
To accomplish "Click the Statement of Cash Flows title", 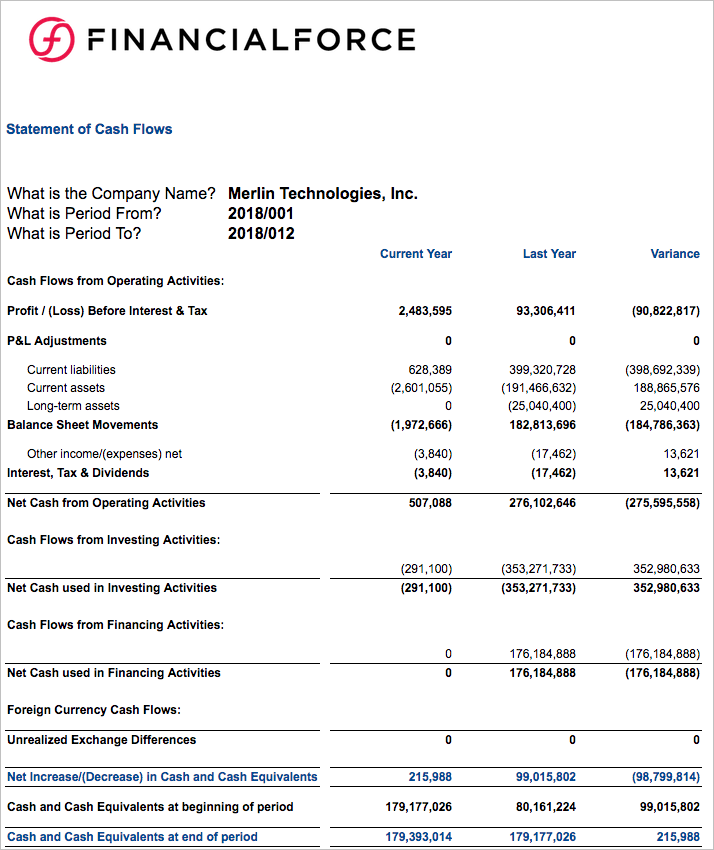I will click(89, 129).
